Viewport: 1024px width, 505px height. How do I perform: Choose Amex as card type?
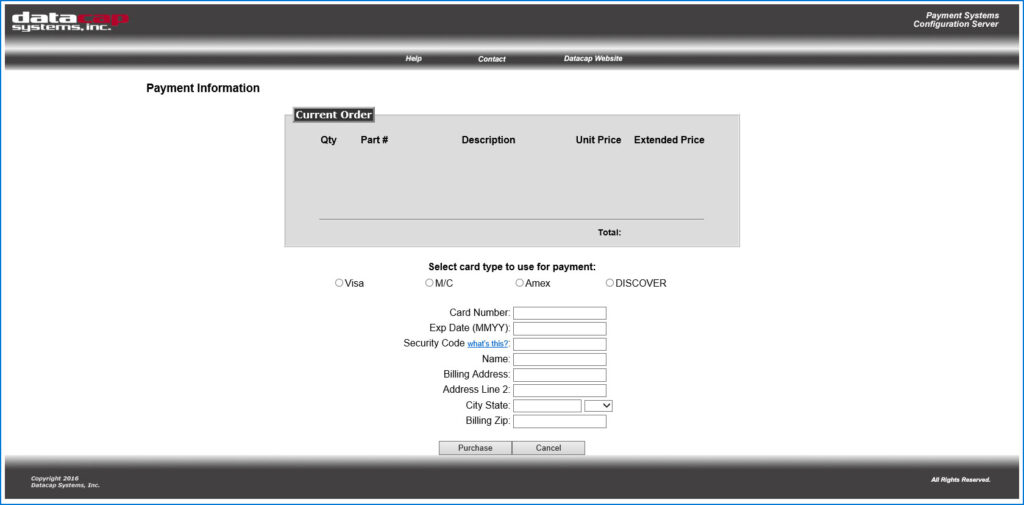point(519,283)
